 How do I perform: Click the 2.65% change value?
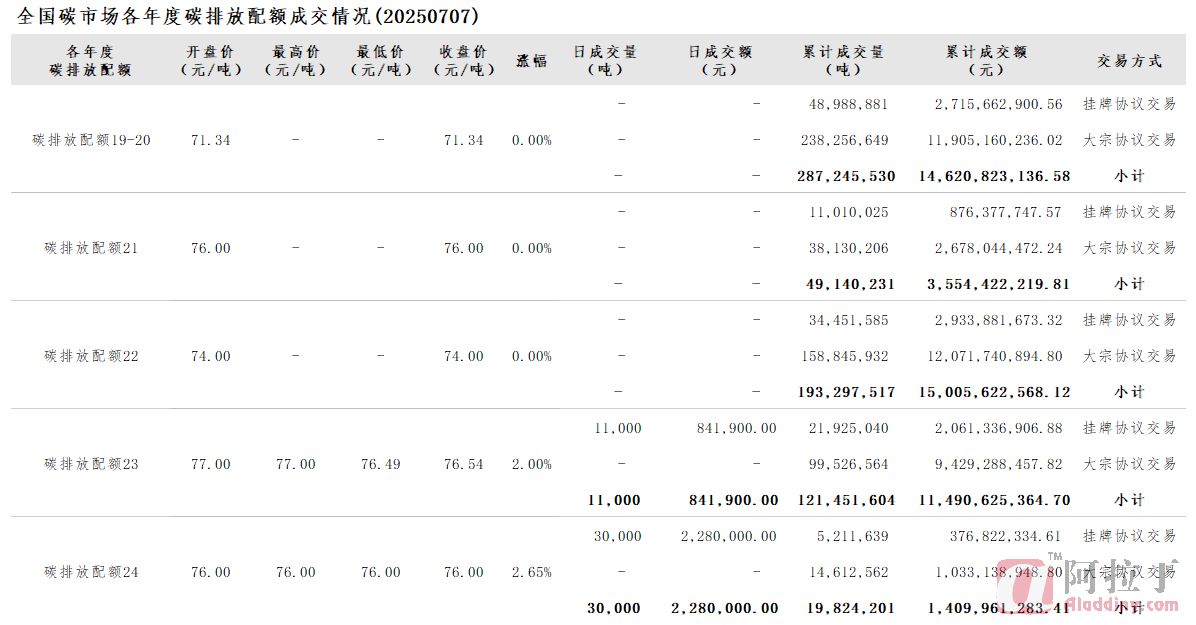pos(532,572)
